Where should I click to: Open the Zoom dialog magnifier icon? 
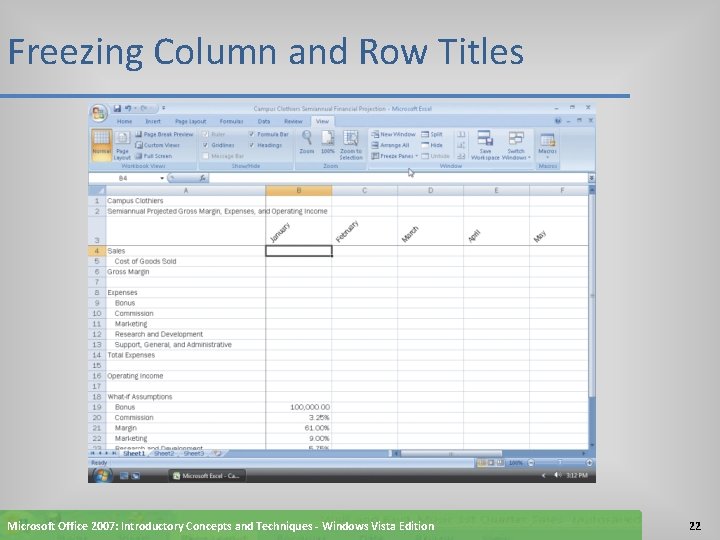click(307, 142)
